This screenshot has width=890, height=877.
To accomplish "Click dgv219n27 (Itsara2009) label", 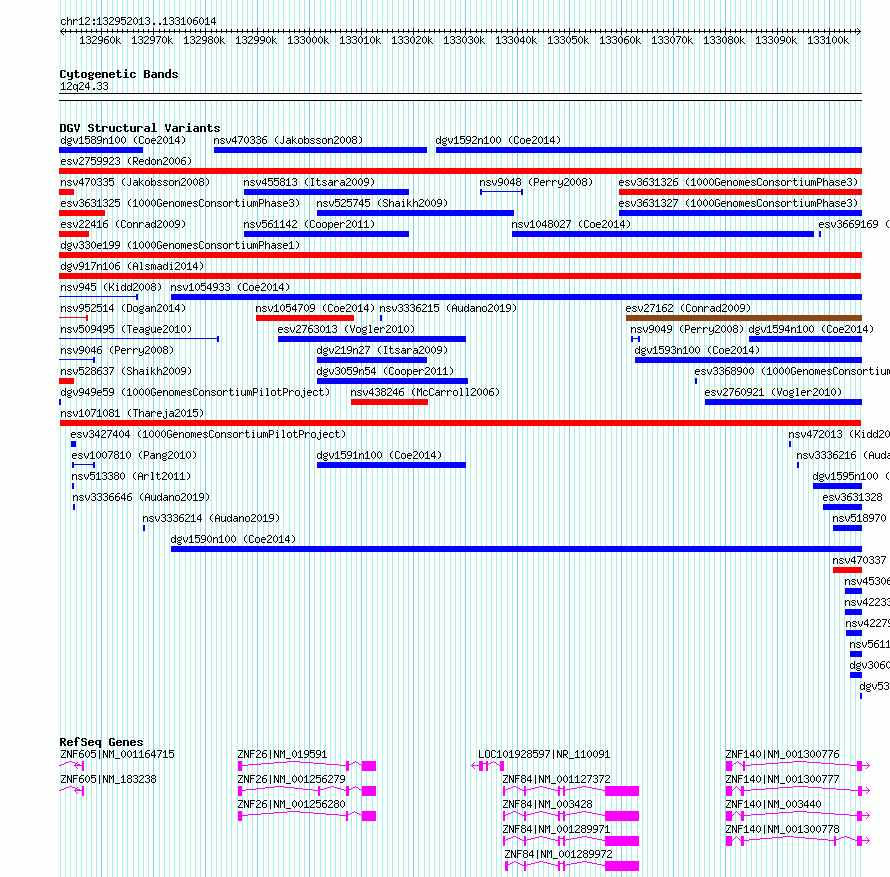I will coord(382,350).
